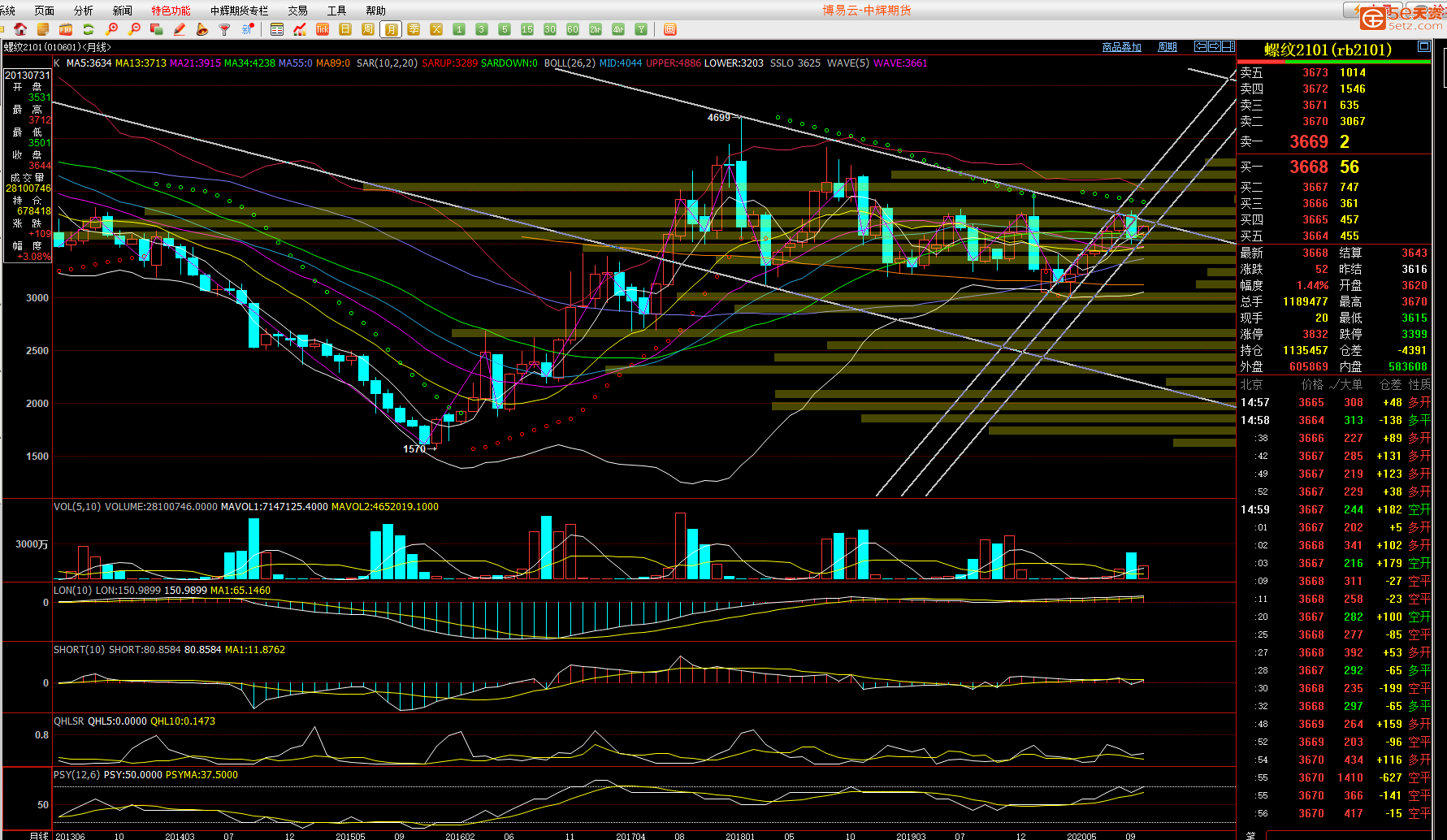
Task: Open the funnel filter icon
Action: pyautogui.click(x=225, y=29)
